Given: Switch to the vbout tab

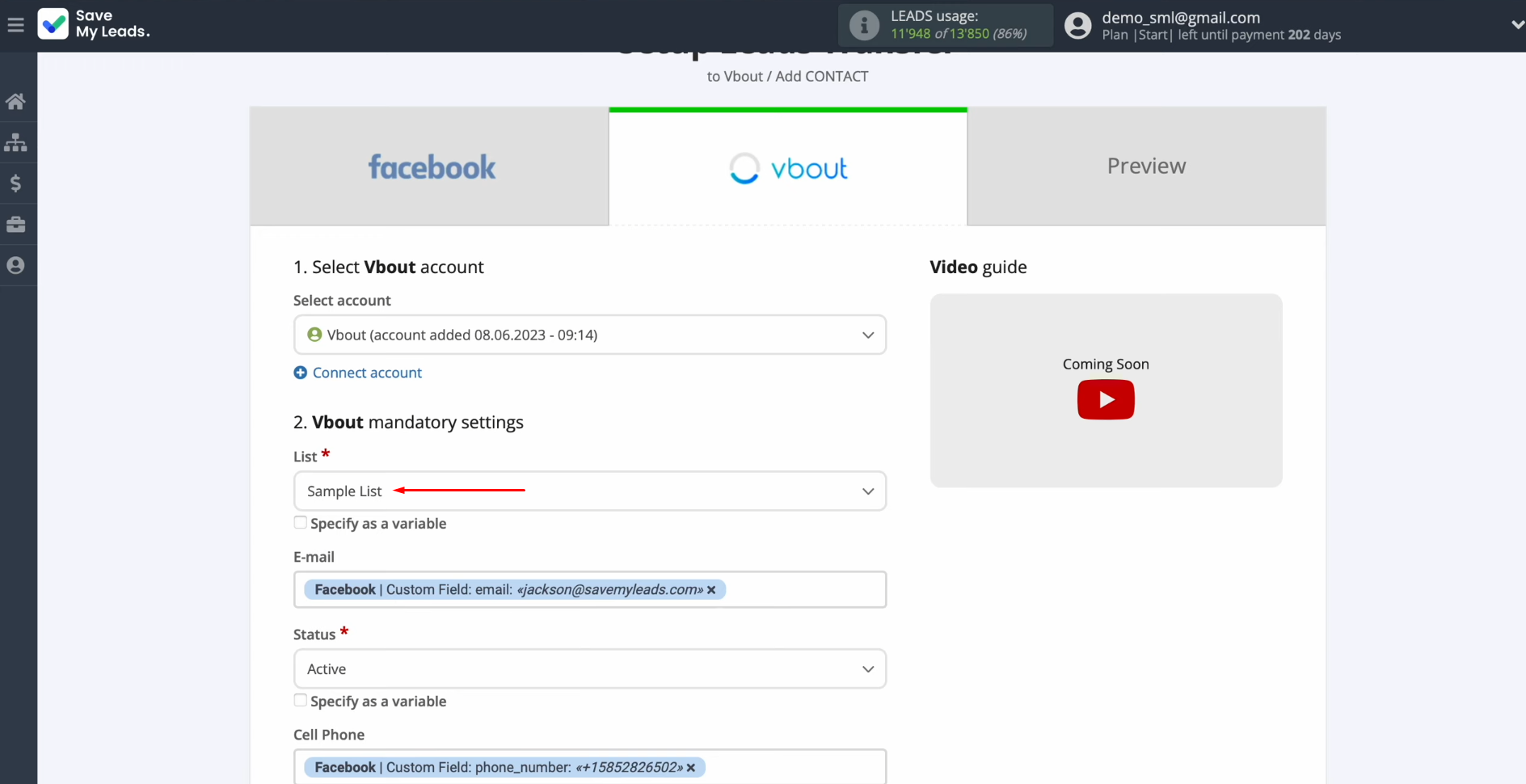Looking at the screenshot, I should (x=788, y=166).
